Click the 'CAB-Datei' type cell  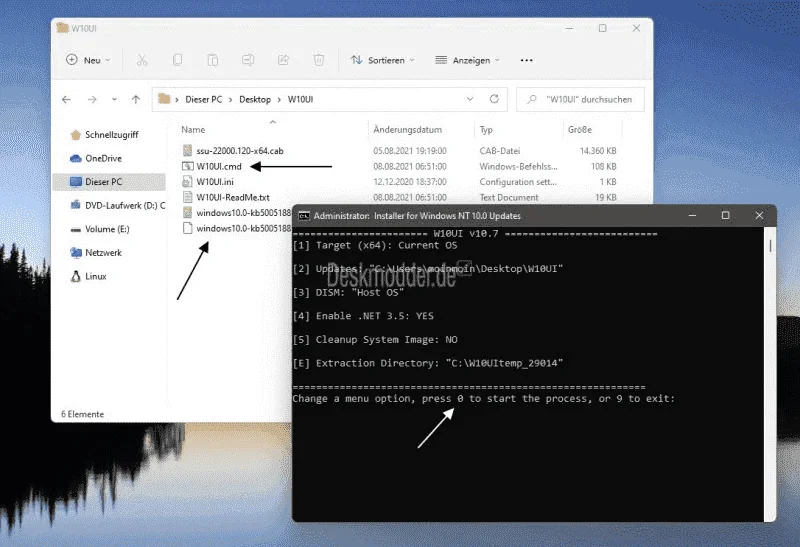tap(499, 151)
